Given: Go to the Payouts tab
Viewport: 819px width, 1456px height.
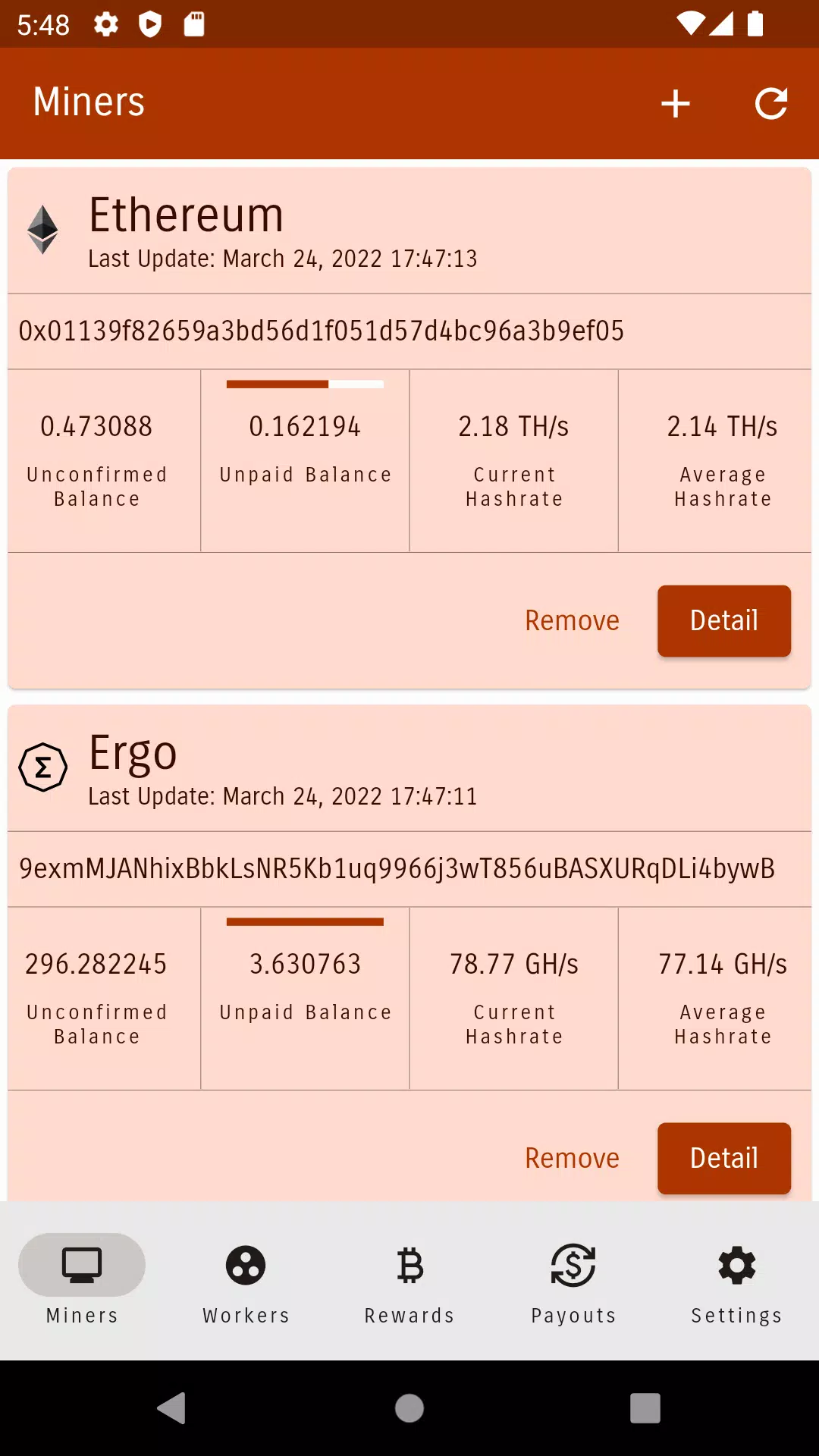Looking at the screenshot, I should [573, 1282].
